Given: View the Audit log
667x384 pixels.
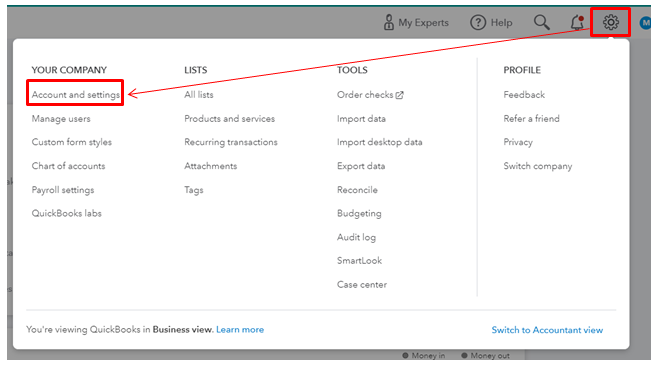Looking at the screenshot, I should (356, 237).
